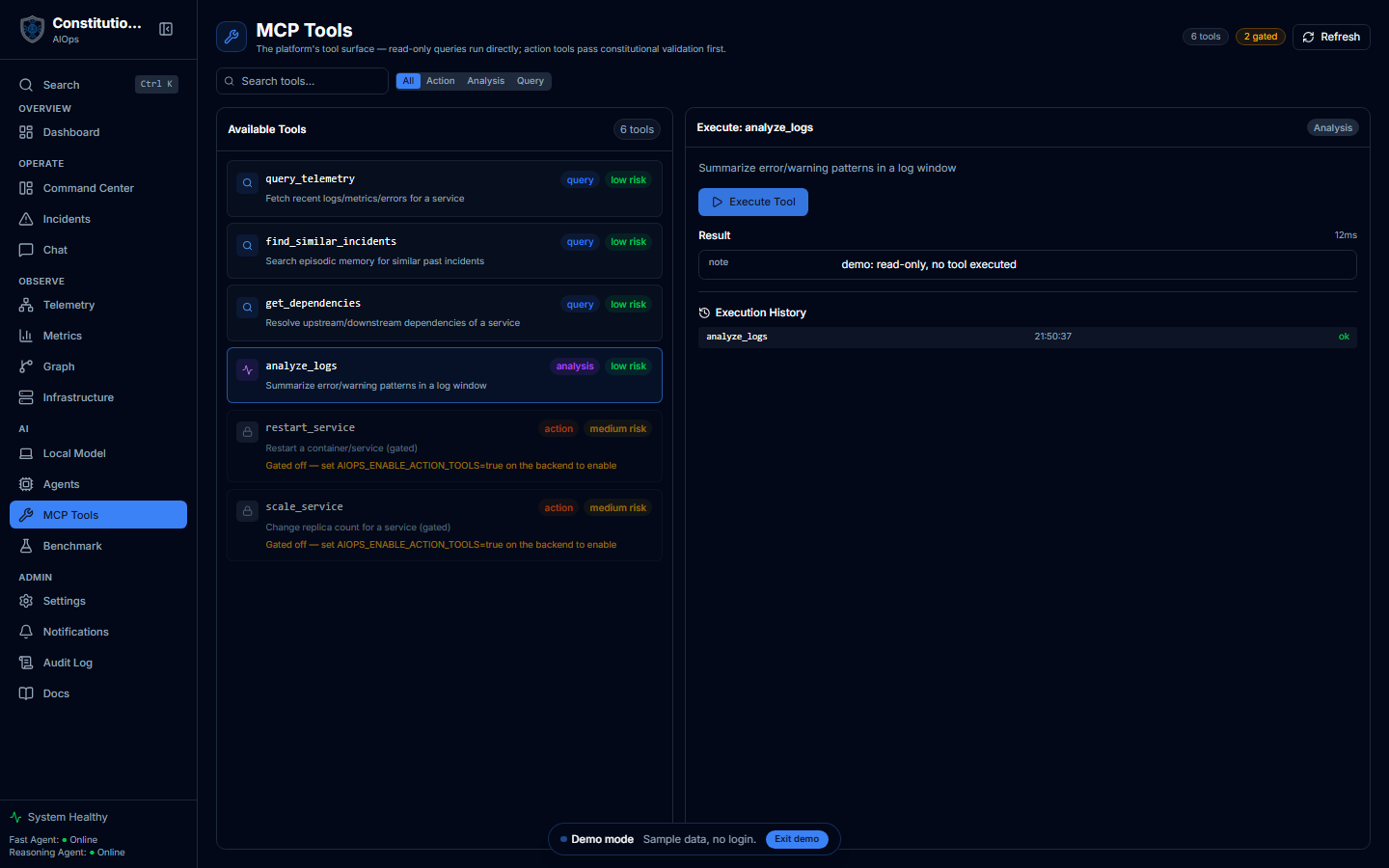
Task: Select the MCP Tools sidebar item
Action: point(98,515)
